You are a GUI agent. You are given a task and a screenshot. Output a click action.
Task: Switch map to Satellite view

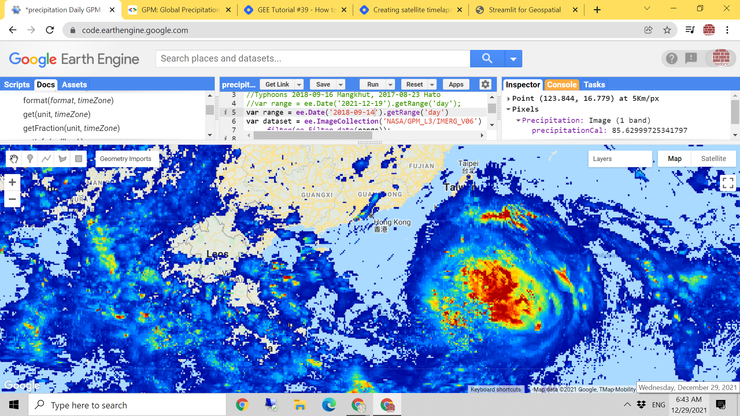(x=713, y=158)
